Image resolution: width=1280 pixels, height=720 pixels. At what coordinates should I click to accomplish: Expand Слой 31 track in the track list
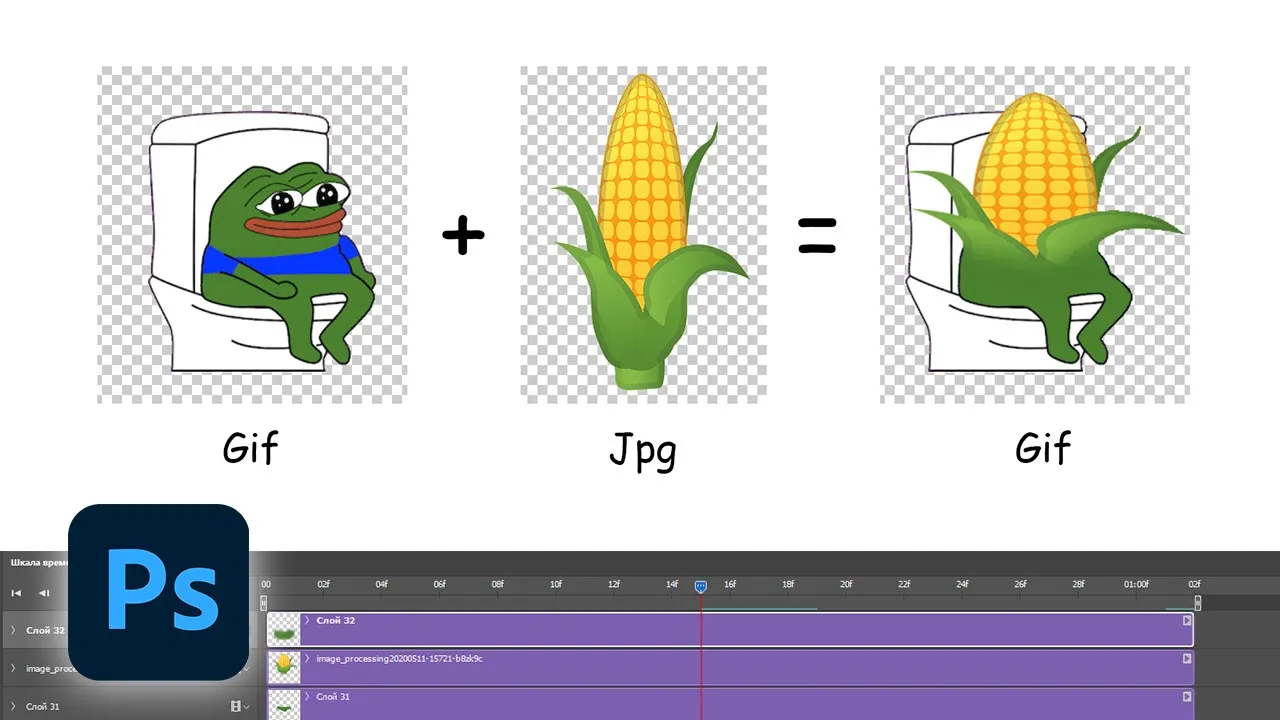(x=13, y=706)
